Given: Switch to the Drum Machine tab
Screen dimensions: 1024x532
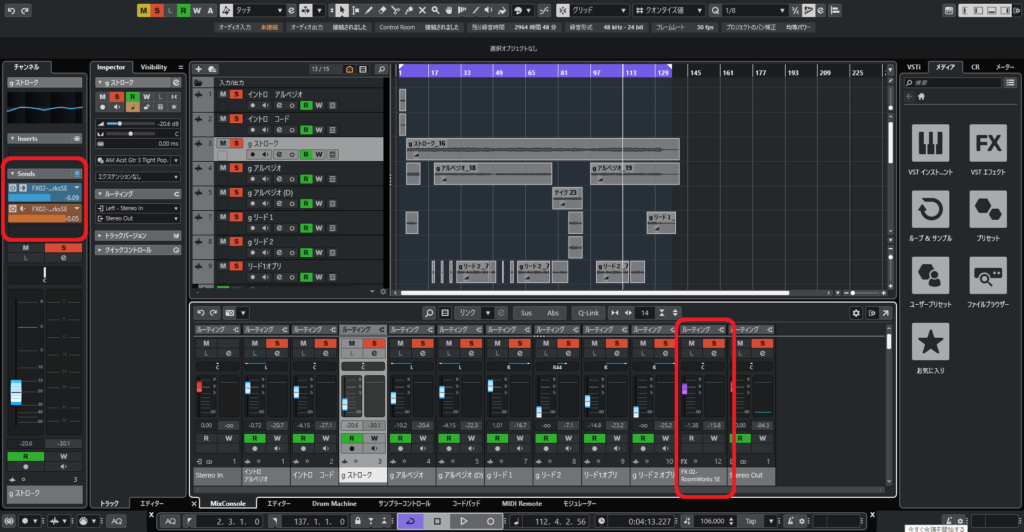Looking at the screenshot, I should pyautogui.click(x=333, y=503).
